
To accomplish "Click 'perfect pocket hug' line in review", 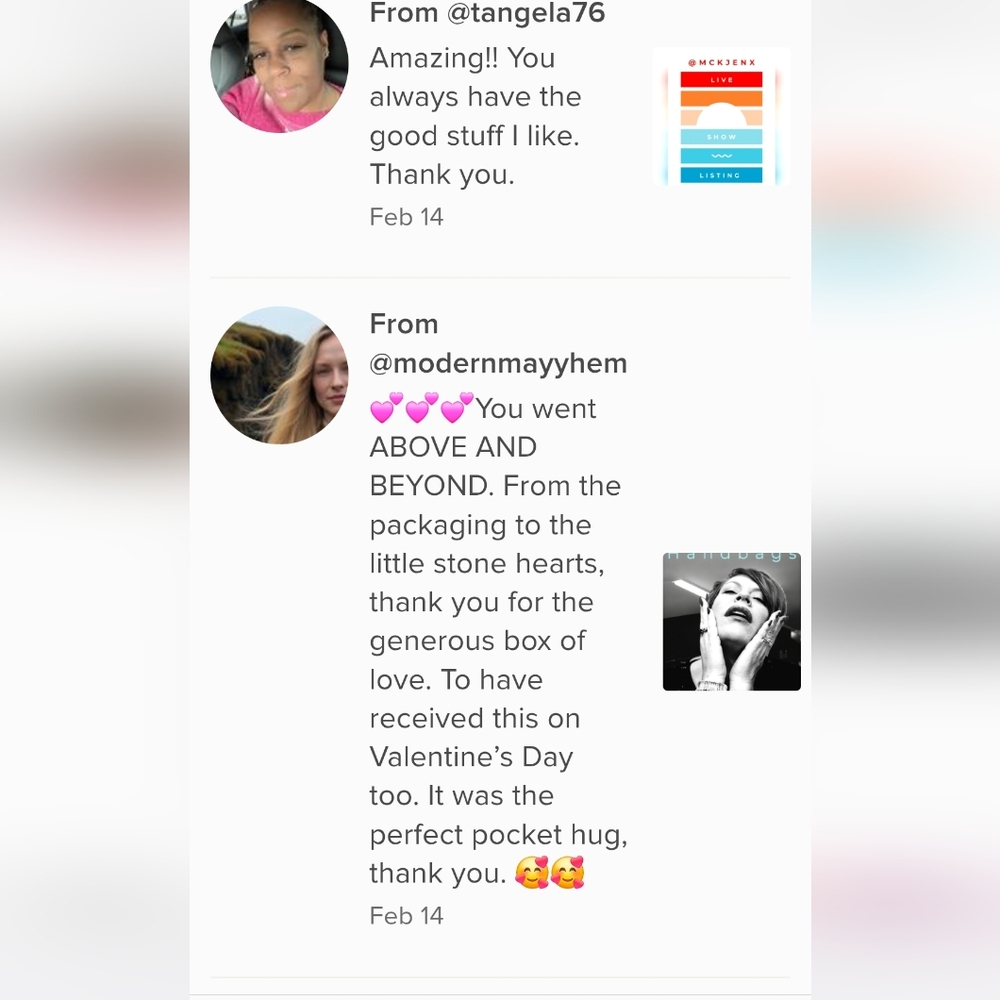I will click(498, 835).
